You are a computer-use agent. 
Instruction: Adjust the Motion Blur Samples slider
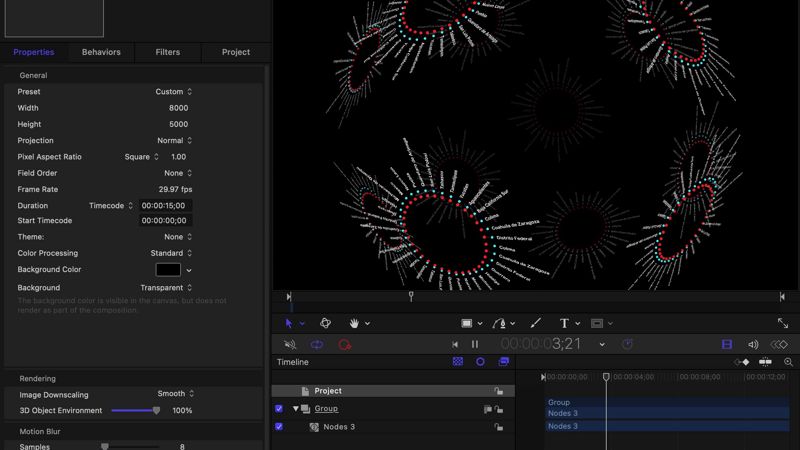(x=105, y=447)
